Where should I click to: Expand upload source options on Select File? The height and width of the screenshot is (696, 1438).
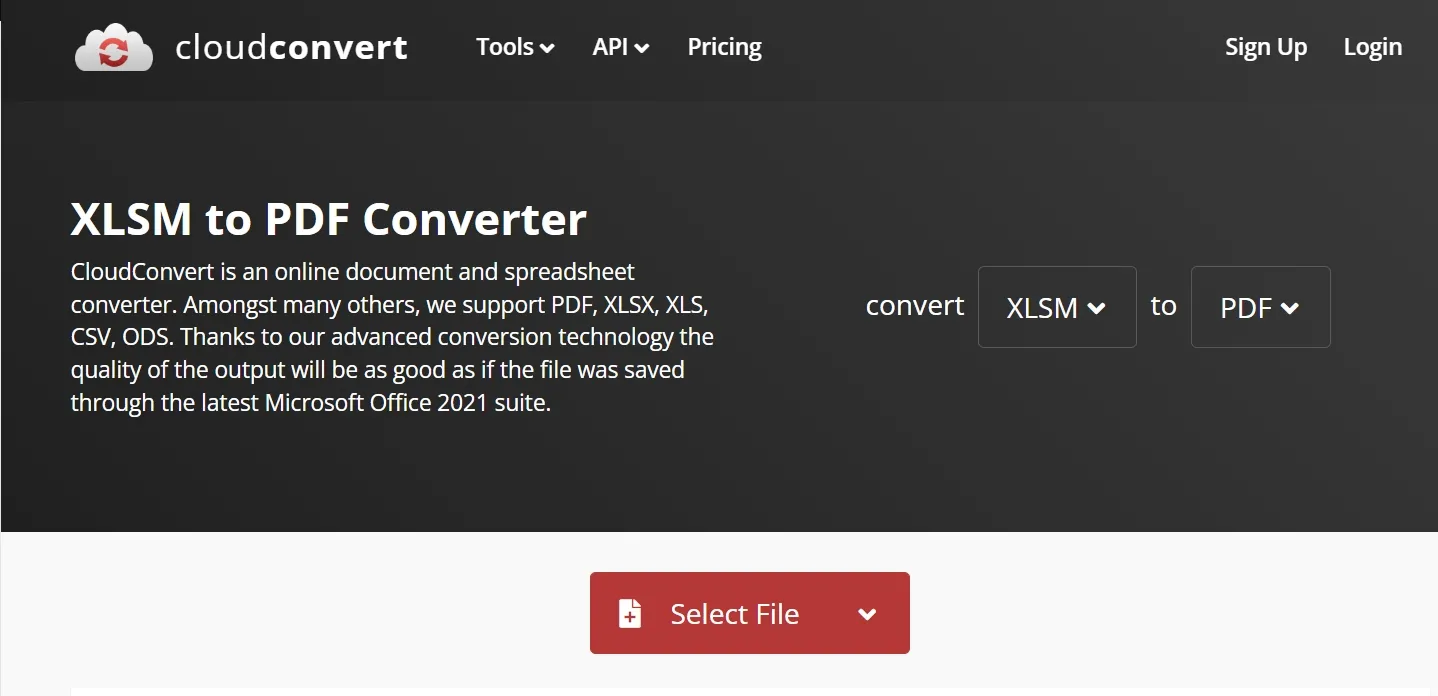click(x=866, y=613)
